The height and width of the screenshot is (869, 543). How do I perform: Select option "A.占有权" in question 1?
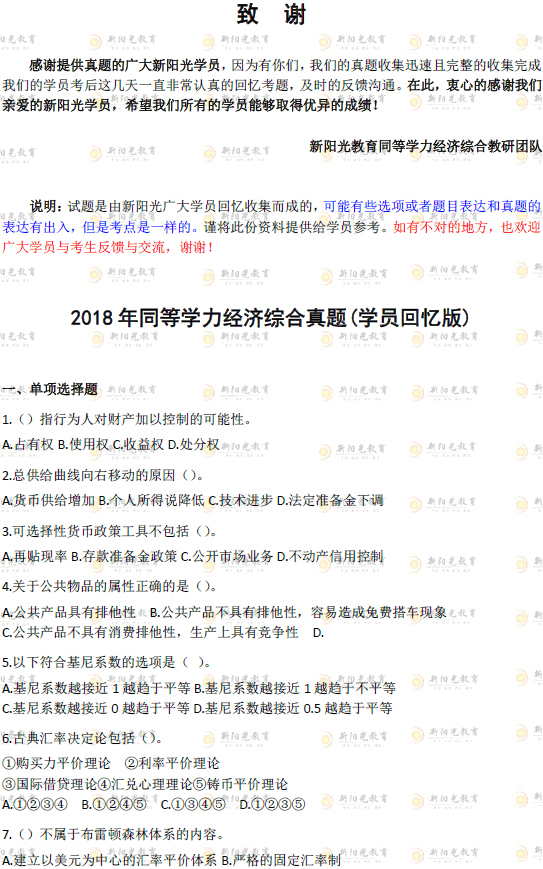coord(28,444)
